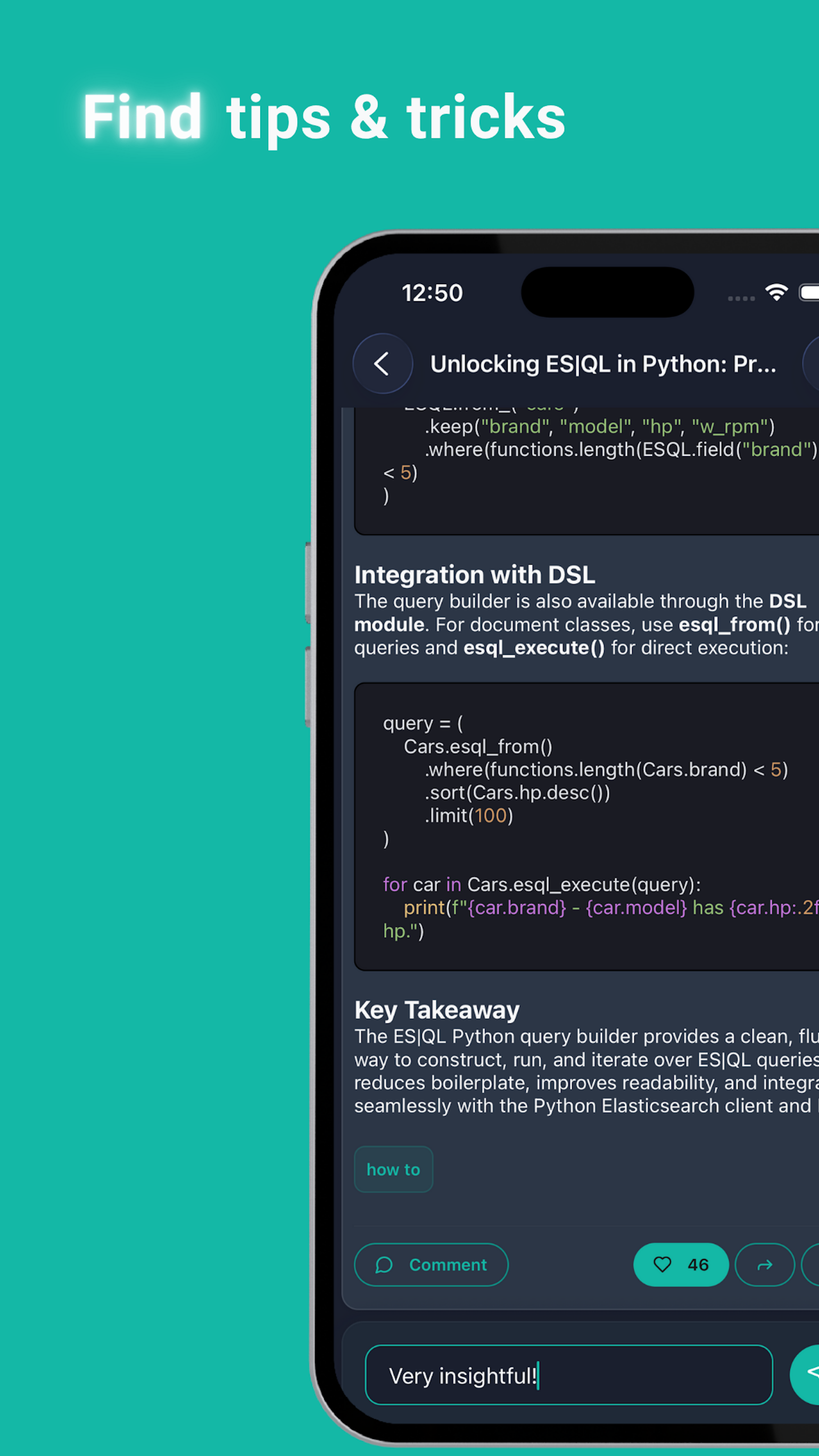Select the 'how to' tag
This screenshot has height=1456, width=819.
click(393, 1170)
